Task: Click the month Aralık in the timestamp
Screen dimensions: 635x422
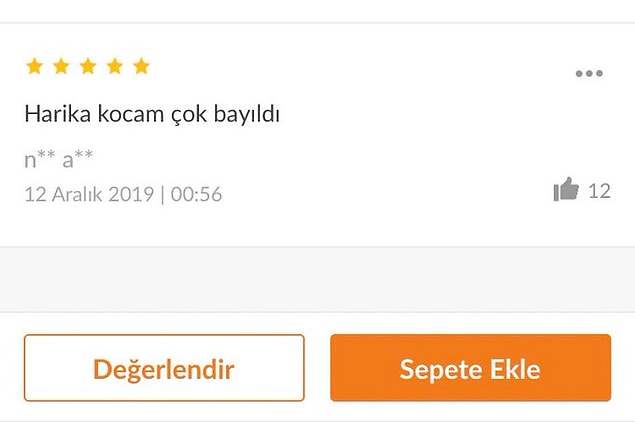Action: (77, 194)
